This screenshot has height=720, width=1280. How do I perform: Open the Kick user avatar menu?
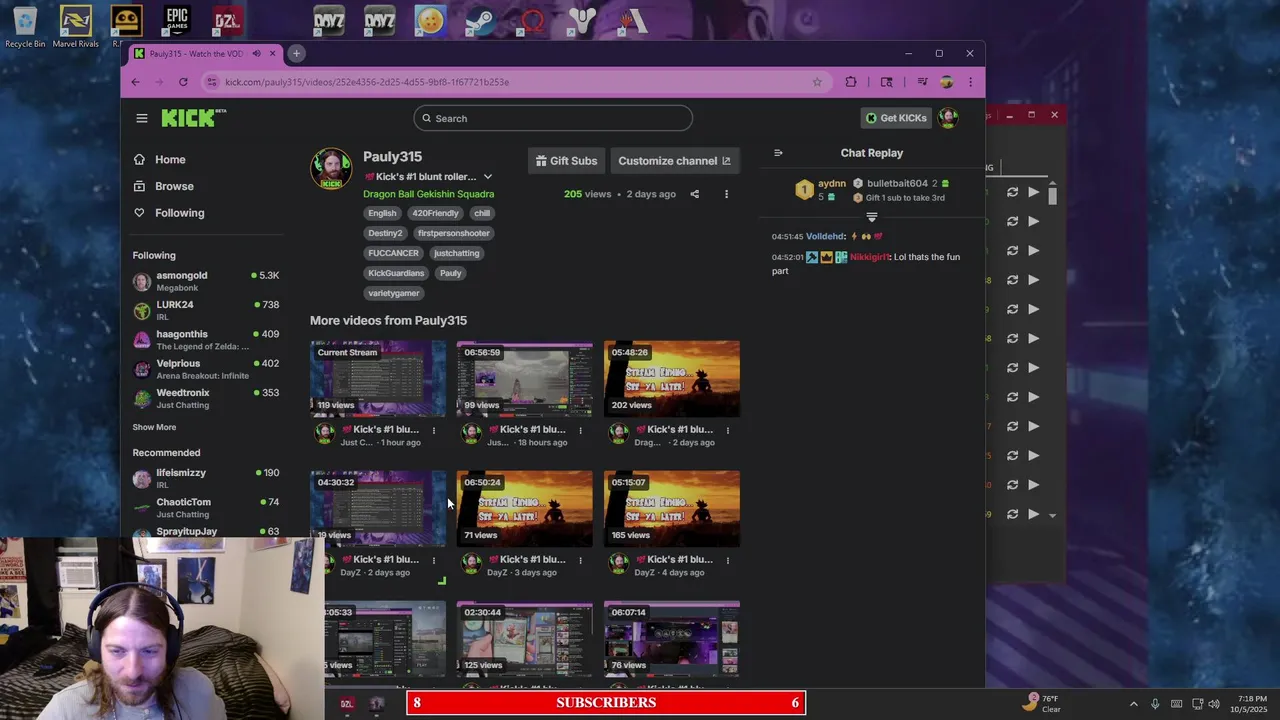click(948, 118)
